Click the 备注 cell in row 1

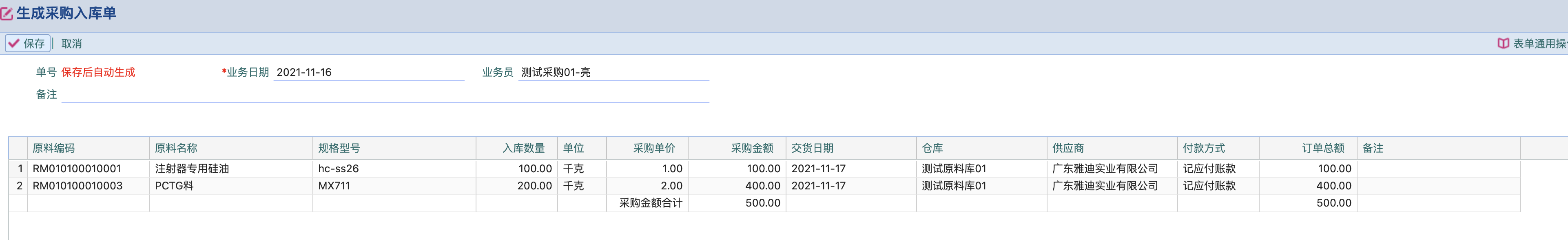point(1438,169)
